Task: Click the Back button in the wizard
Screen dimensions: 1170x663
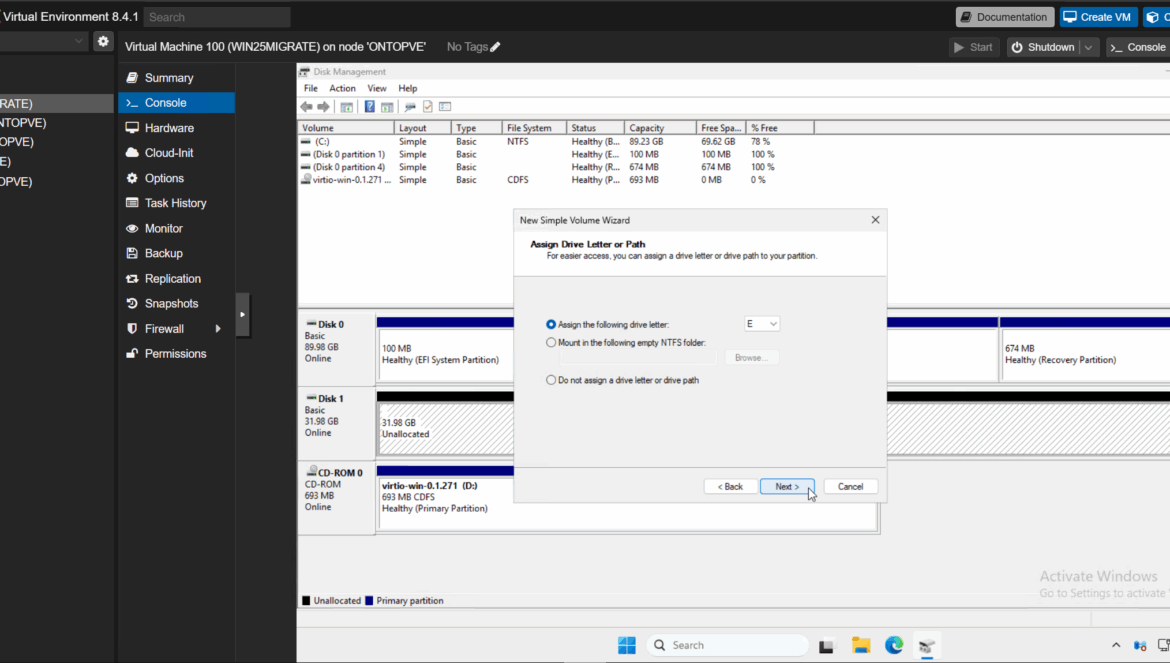Action: [x=731, y=486]
